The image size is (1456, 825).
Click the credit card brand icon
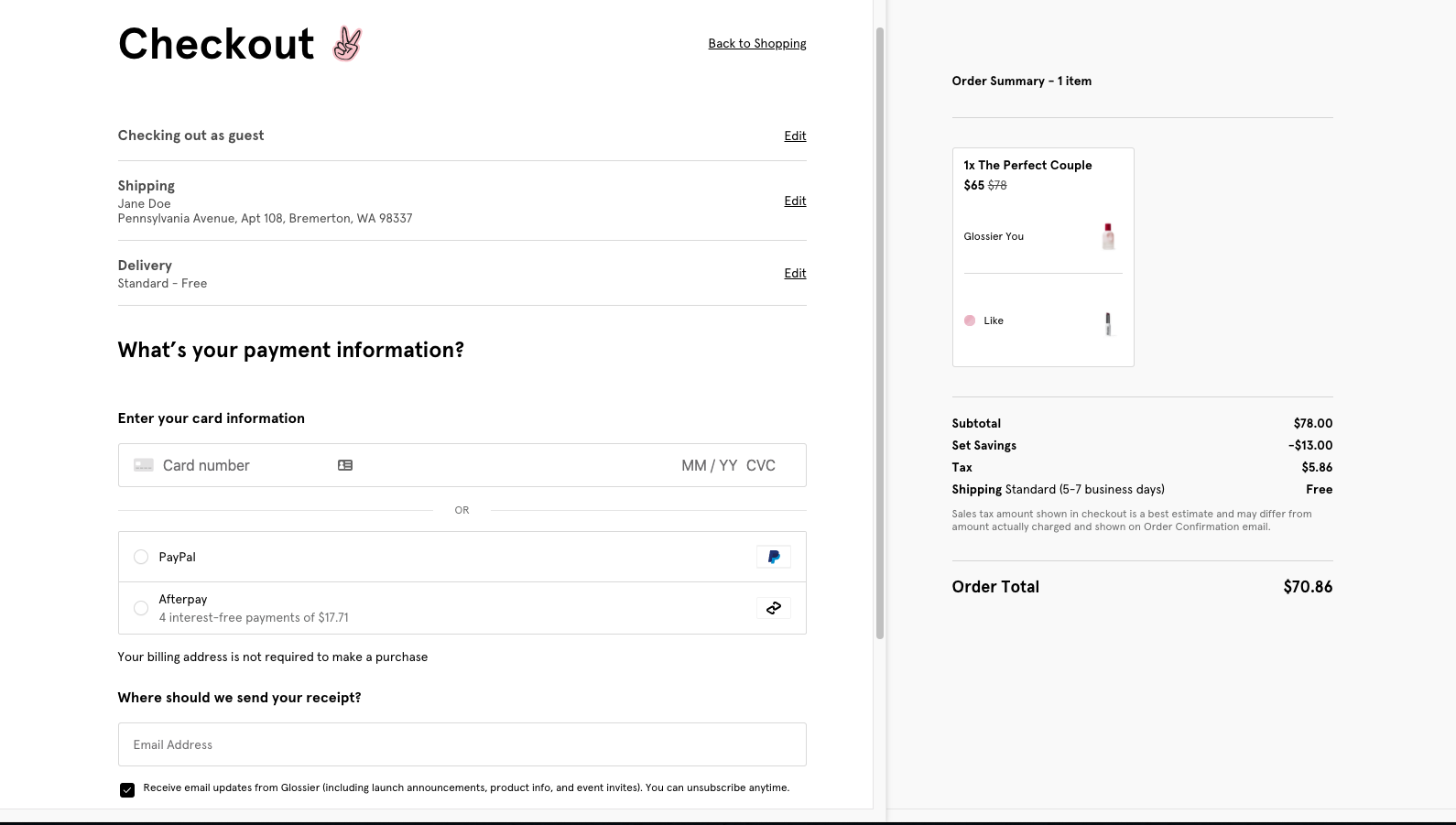[144, 465]
